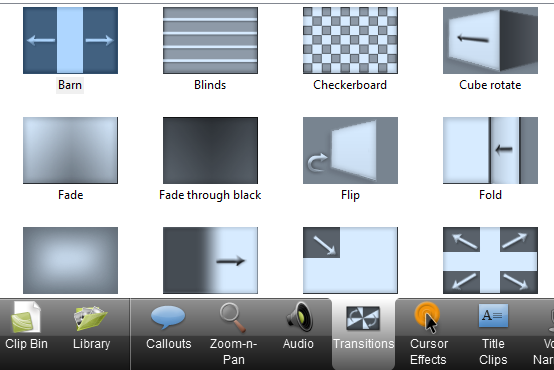The image size is (554, 370).
Task: Open the Library tab
Action: pos(92,327)
